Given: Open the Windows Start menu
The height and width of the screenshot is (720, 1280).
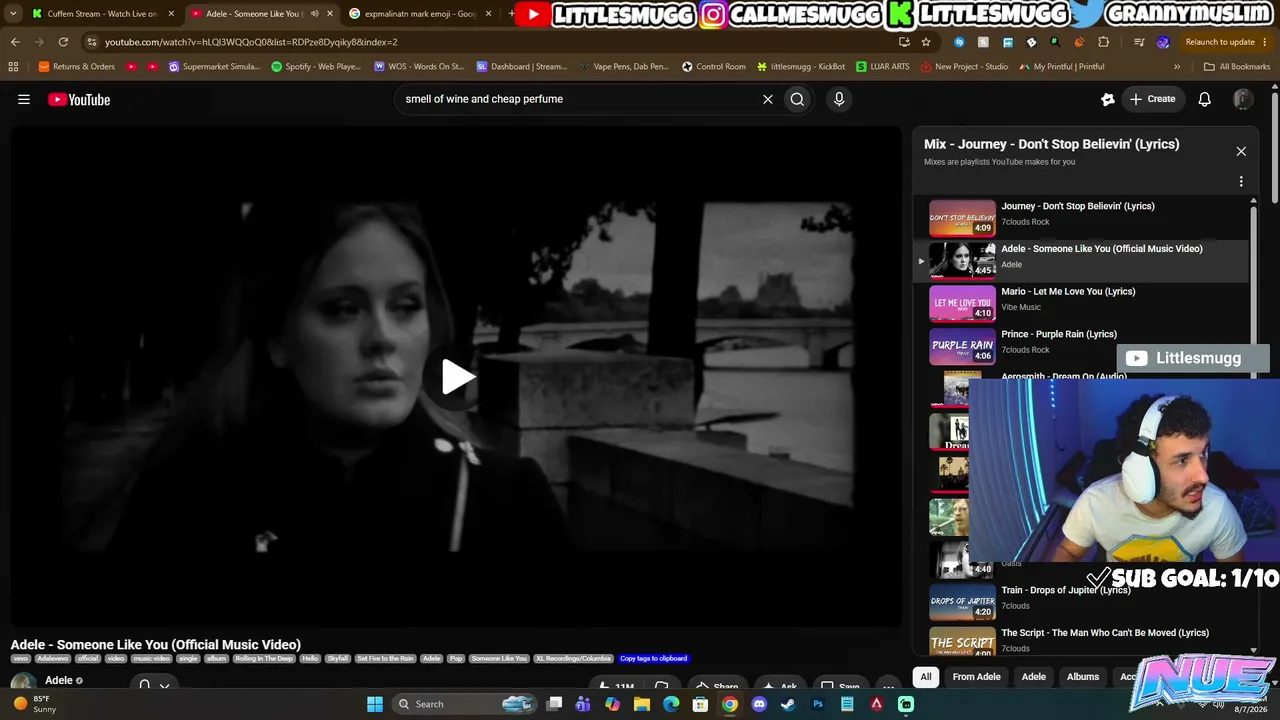Looking at the screenshot, I should coord(375,704).
